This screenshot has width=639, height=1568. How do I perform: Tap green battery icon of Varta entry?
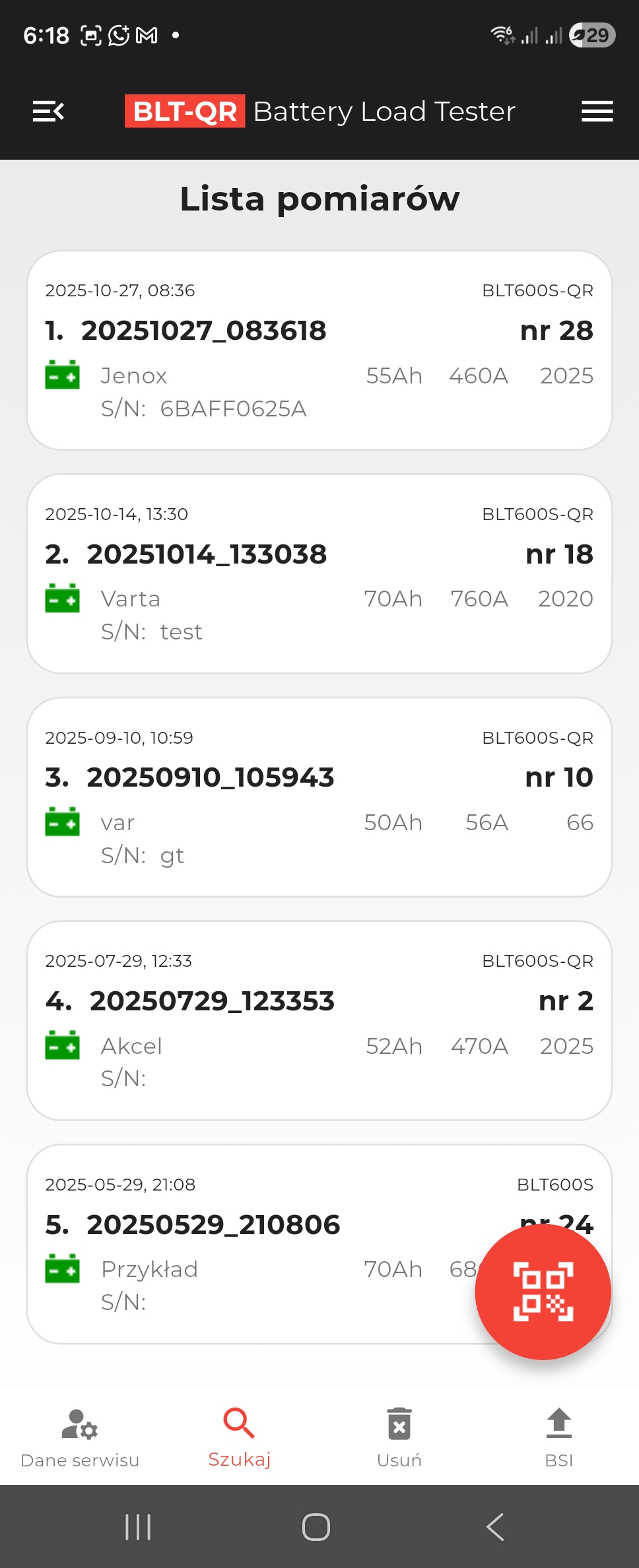(x=62, y=599)
